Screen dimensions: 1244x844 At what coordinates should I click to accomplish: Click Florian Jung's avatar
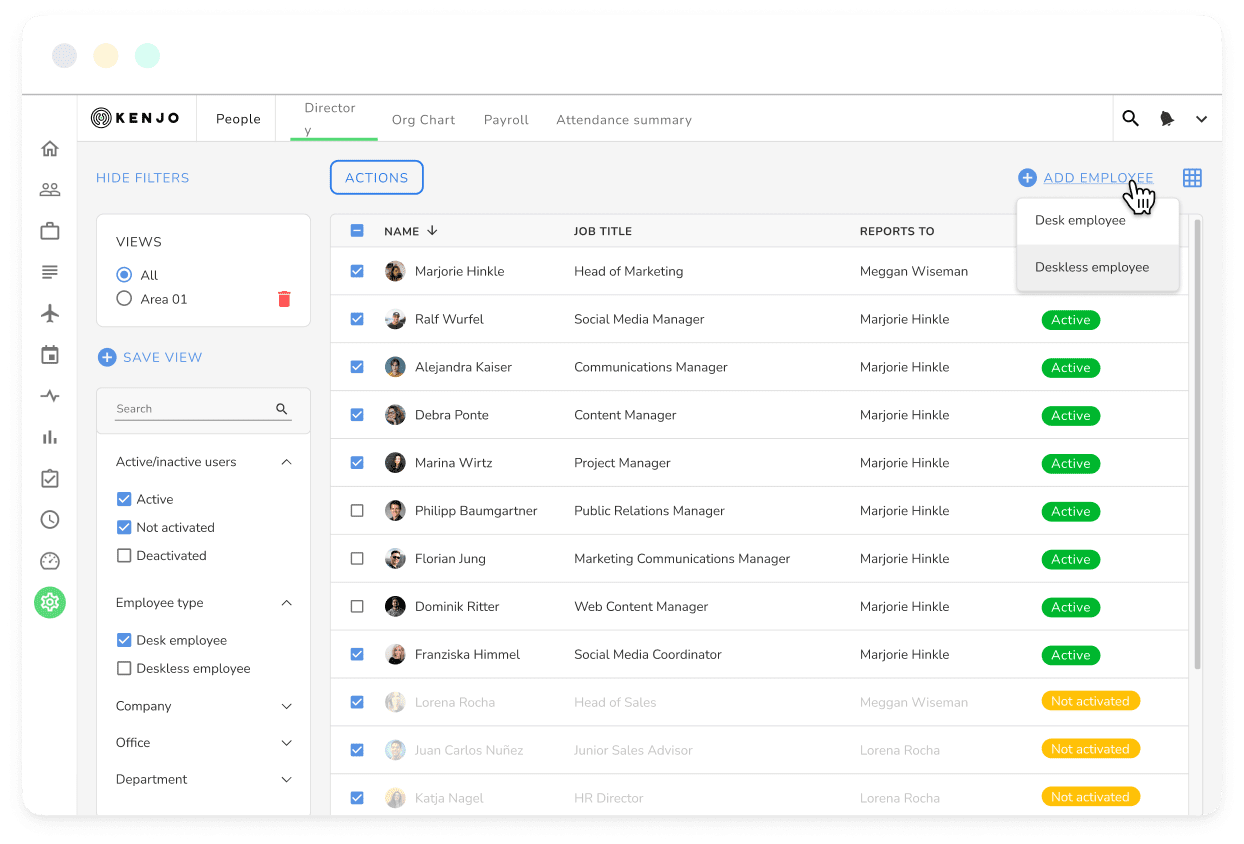pyautogui.click(x=395, y=559)
